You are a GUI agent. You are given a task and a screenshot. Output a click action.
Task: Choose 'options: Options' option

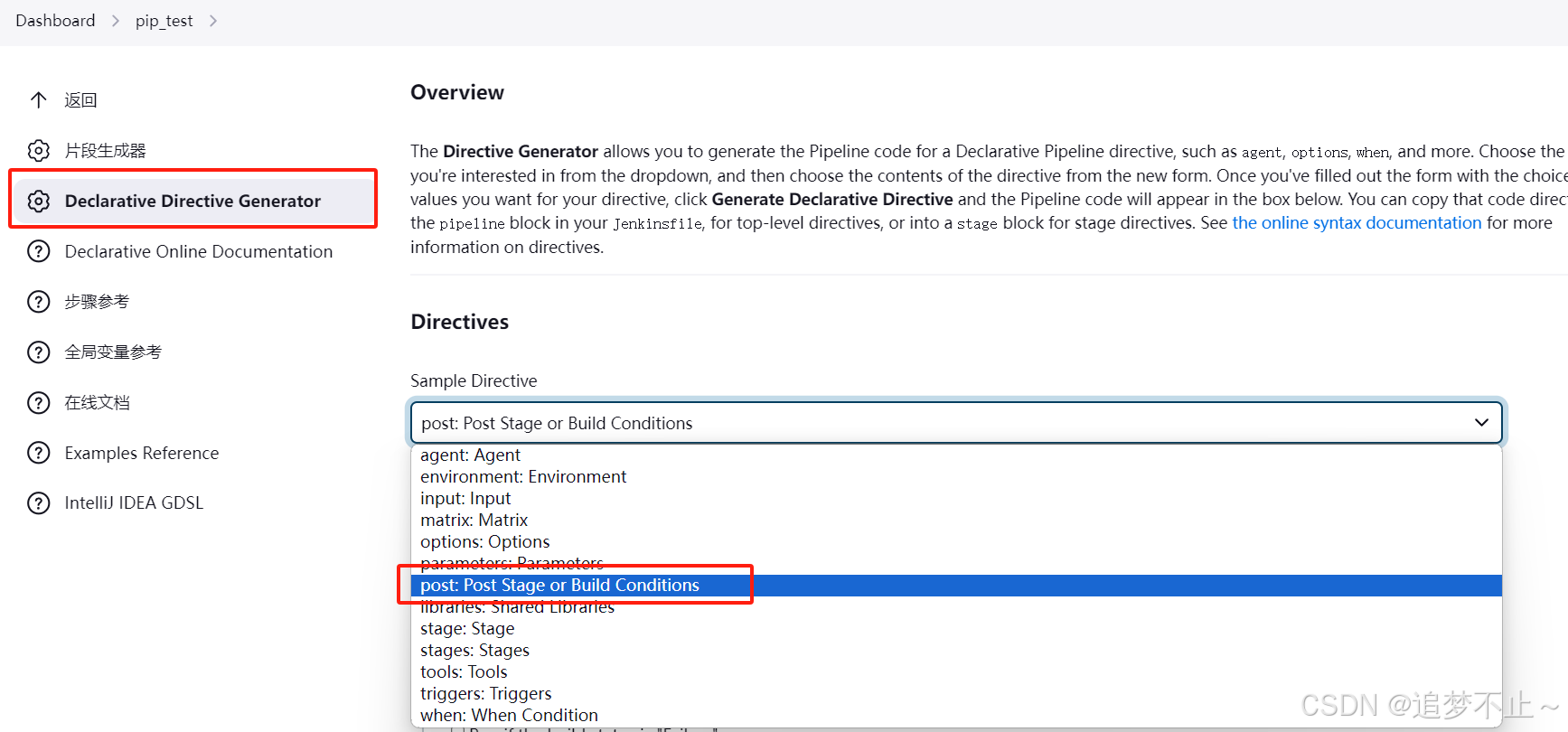(x=956, y=541)
